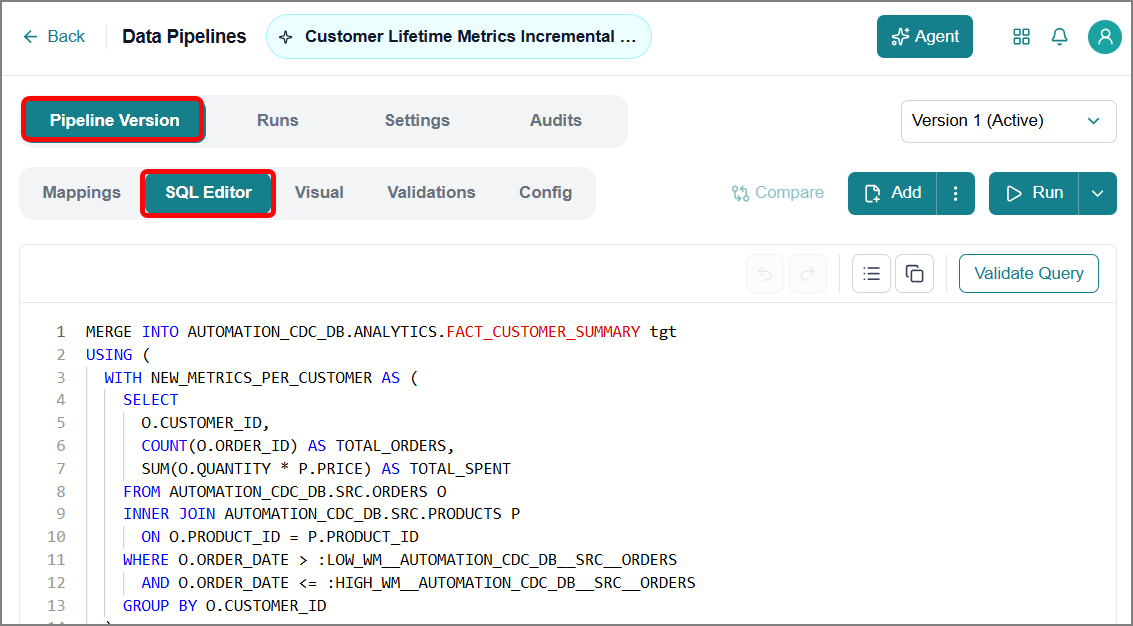Open the notifications bell
Image resolution: width=1133 pixels, height=626 pixels.
1059,37
